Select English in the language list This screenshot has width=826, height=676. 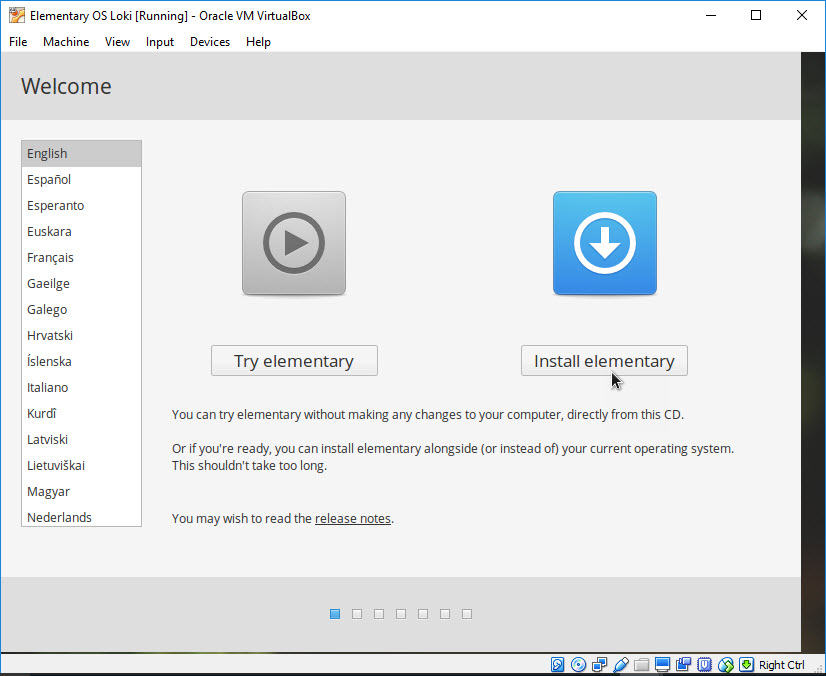click(82, 153)
